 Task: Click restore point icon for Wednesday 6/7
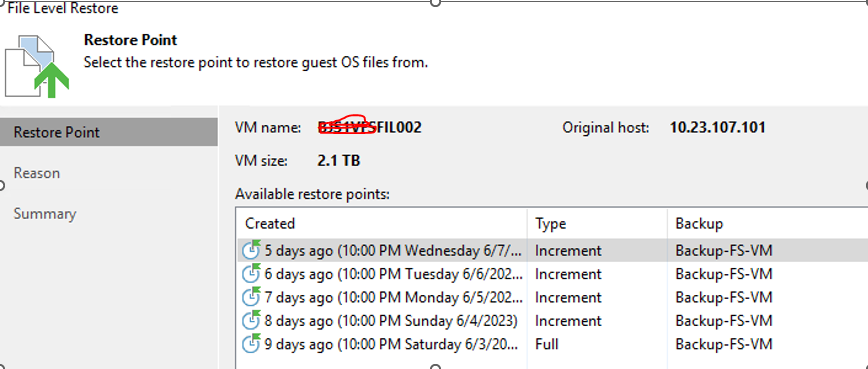coord(251,250)
